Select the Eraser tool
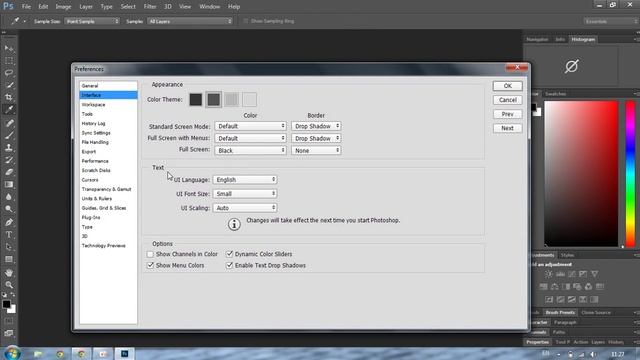This screenshot has height=360, width=640. pos(9,172)
